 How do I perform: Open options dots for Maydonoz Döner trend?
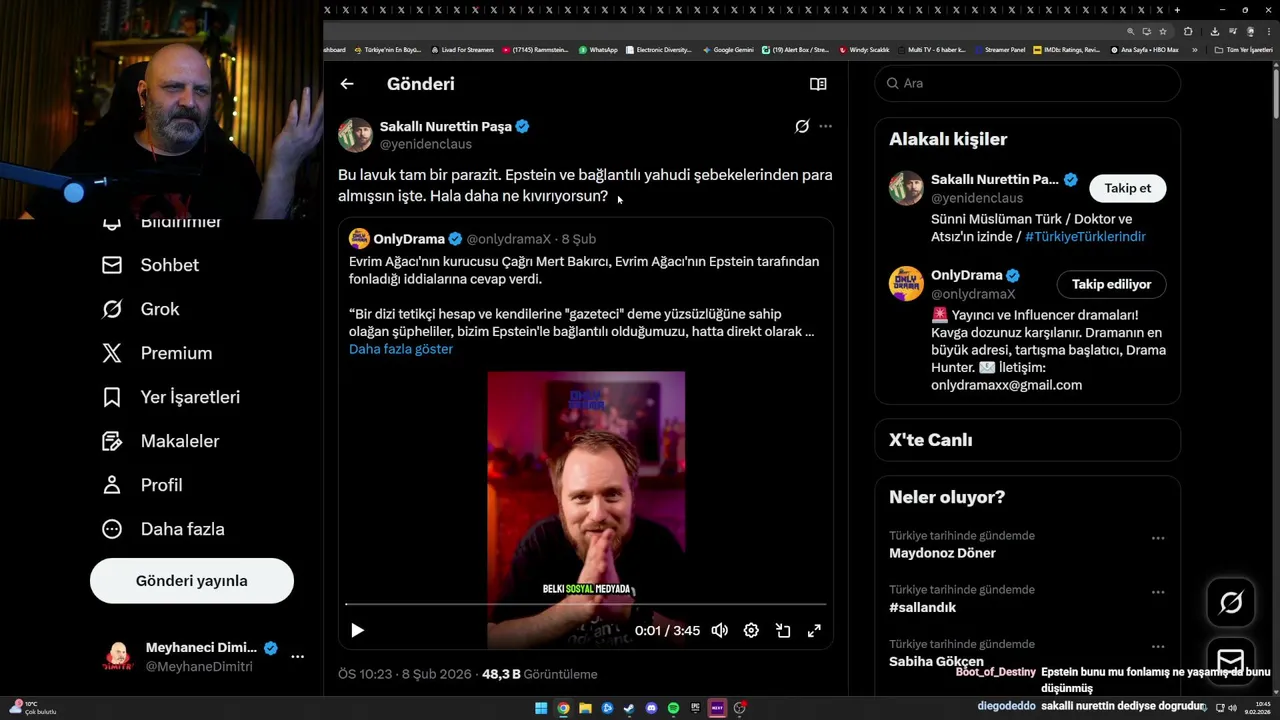[x=1158, y=538]
